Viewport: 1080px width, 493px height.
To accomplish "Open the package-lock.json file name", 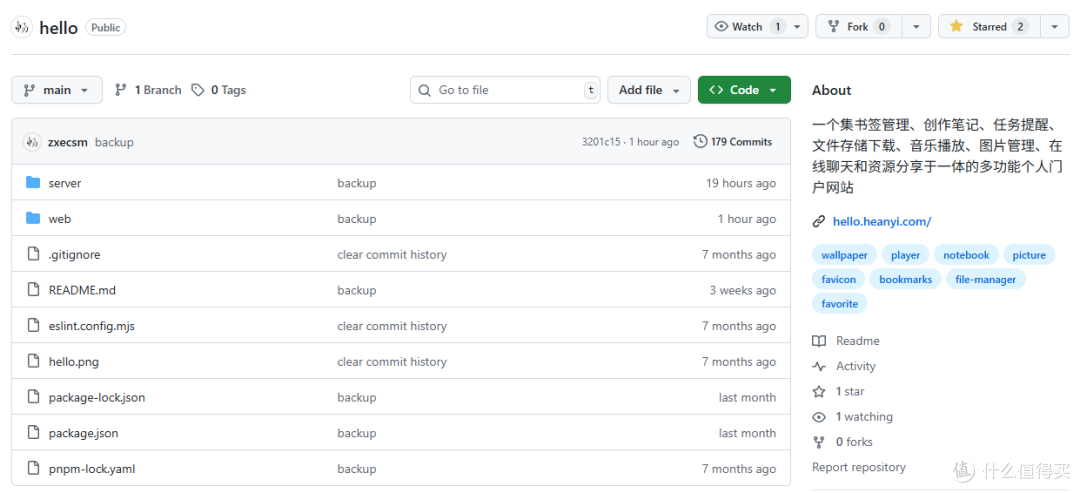I will coord(96,397).
